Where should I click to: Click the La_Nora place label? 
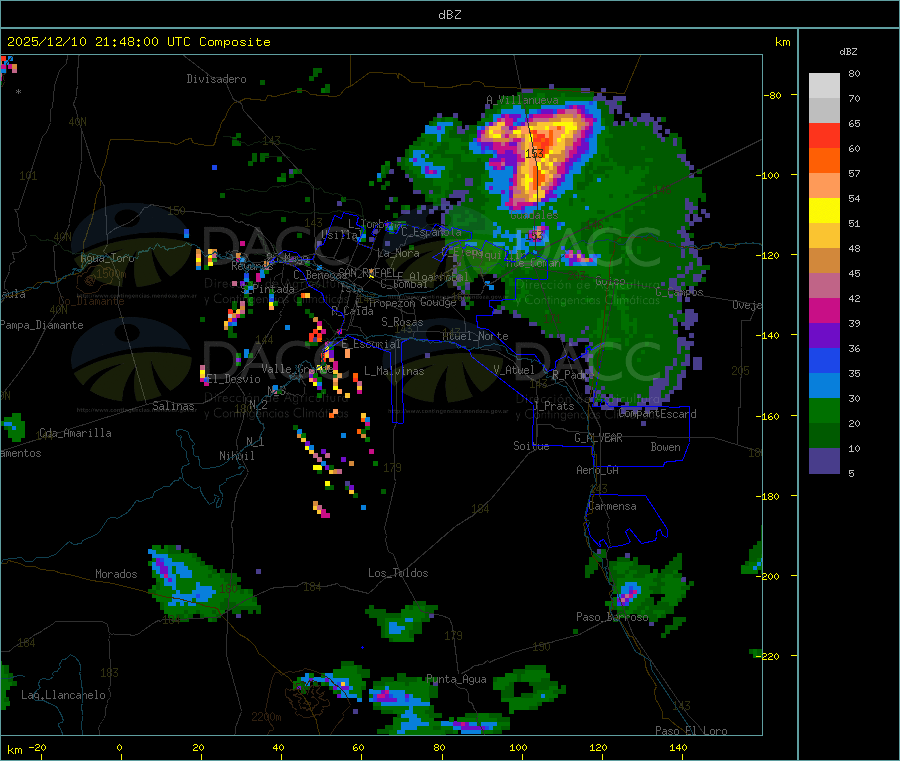[x=398, y=253]
